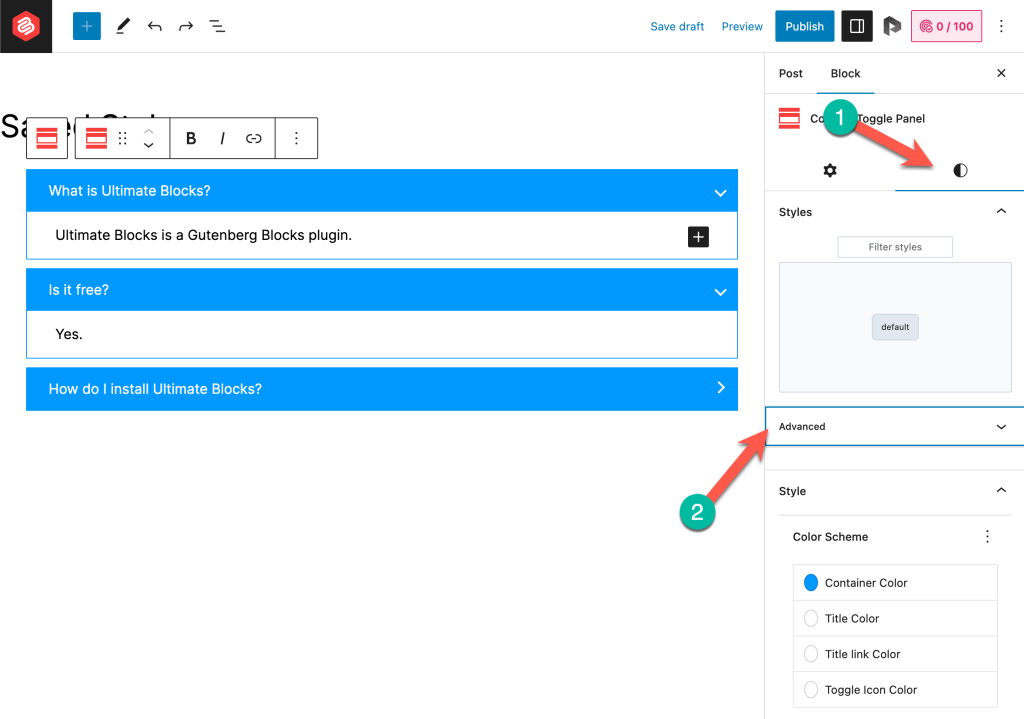The height and width of the screenshot is (719, 1024).
Task: Collapse the 'Is it free?' panel
Action: 720,292
